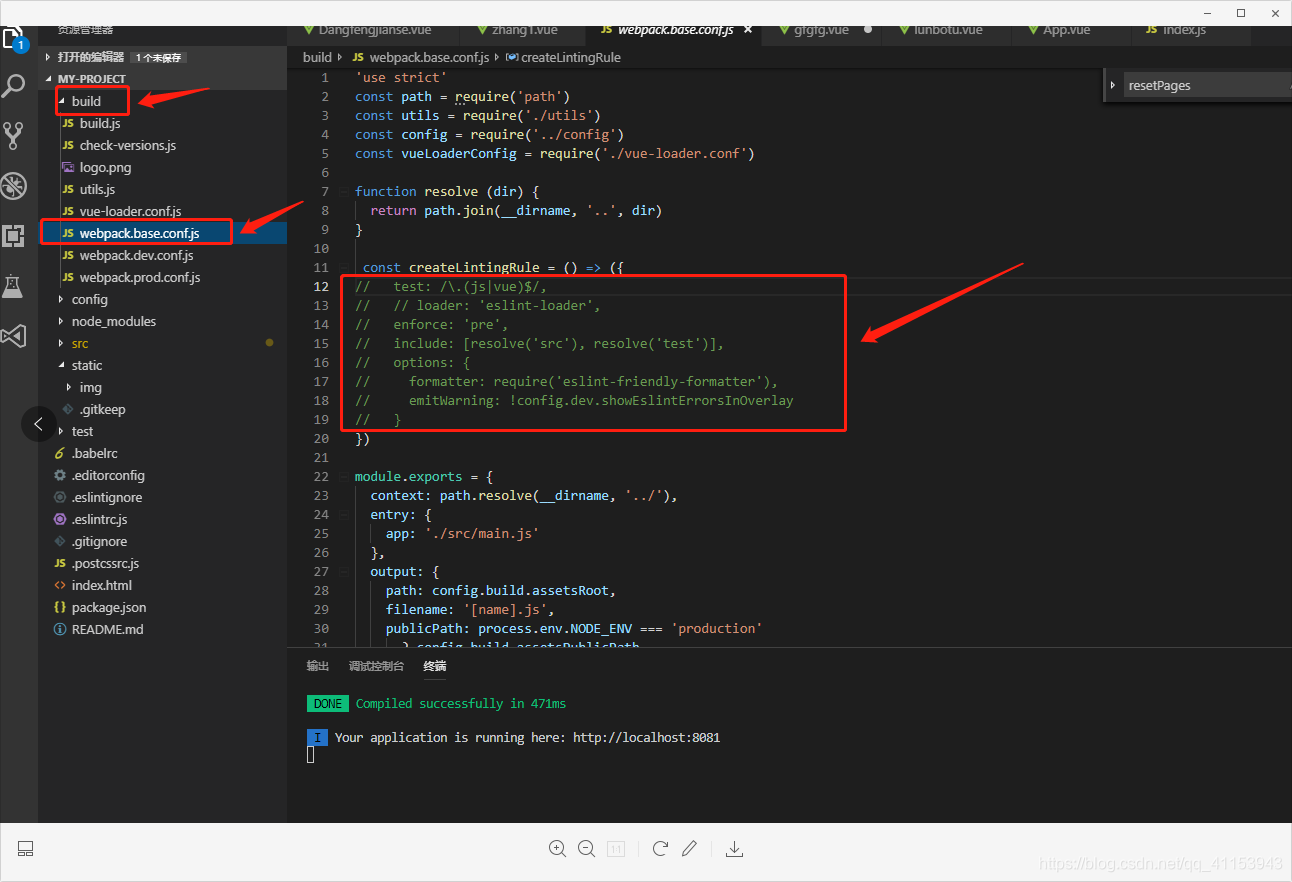Select the flask test icon in activity bar
The width and height of the screenshot is (1292, 882).
click(14, 287)
